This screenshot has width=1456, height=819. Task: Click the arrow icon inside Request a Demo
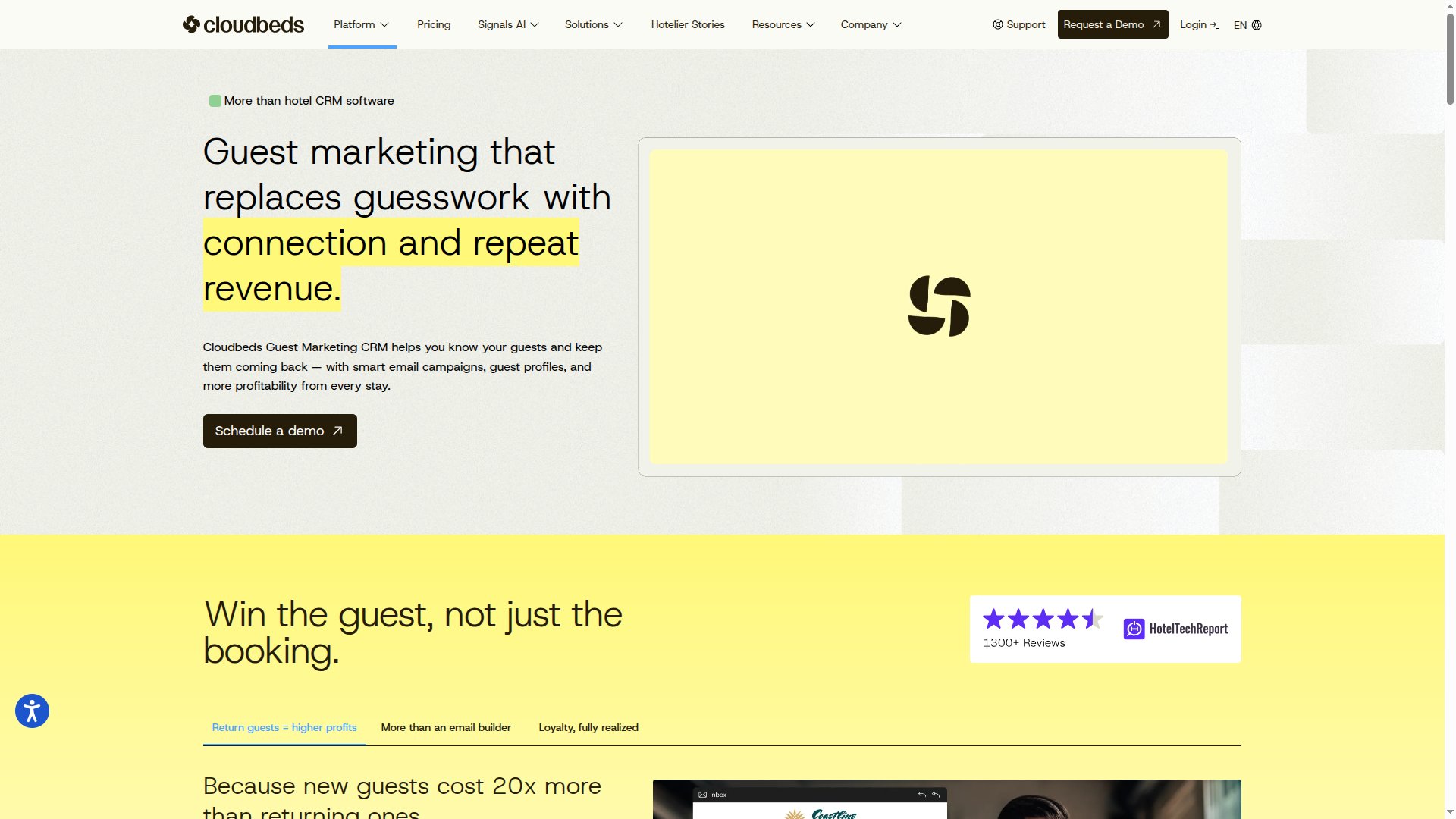[1156, 24]
